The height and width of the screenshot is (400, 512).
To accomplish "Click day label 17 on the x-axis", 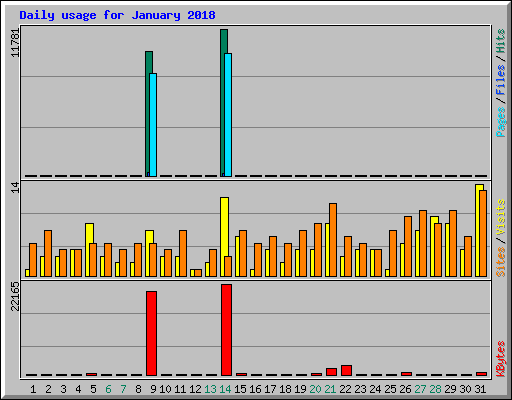I will [270, 389].
